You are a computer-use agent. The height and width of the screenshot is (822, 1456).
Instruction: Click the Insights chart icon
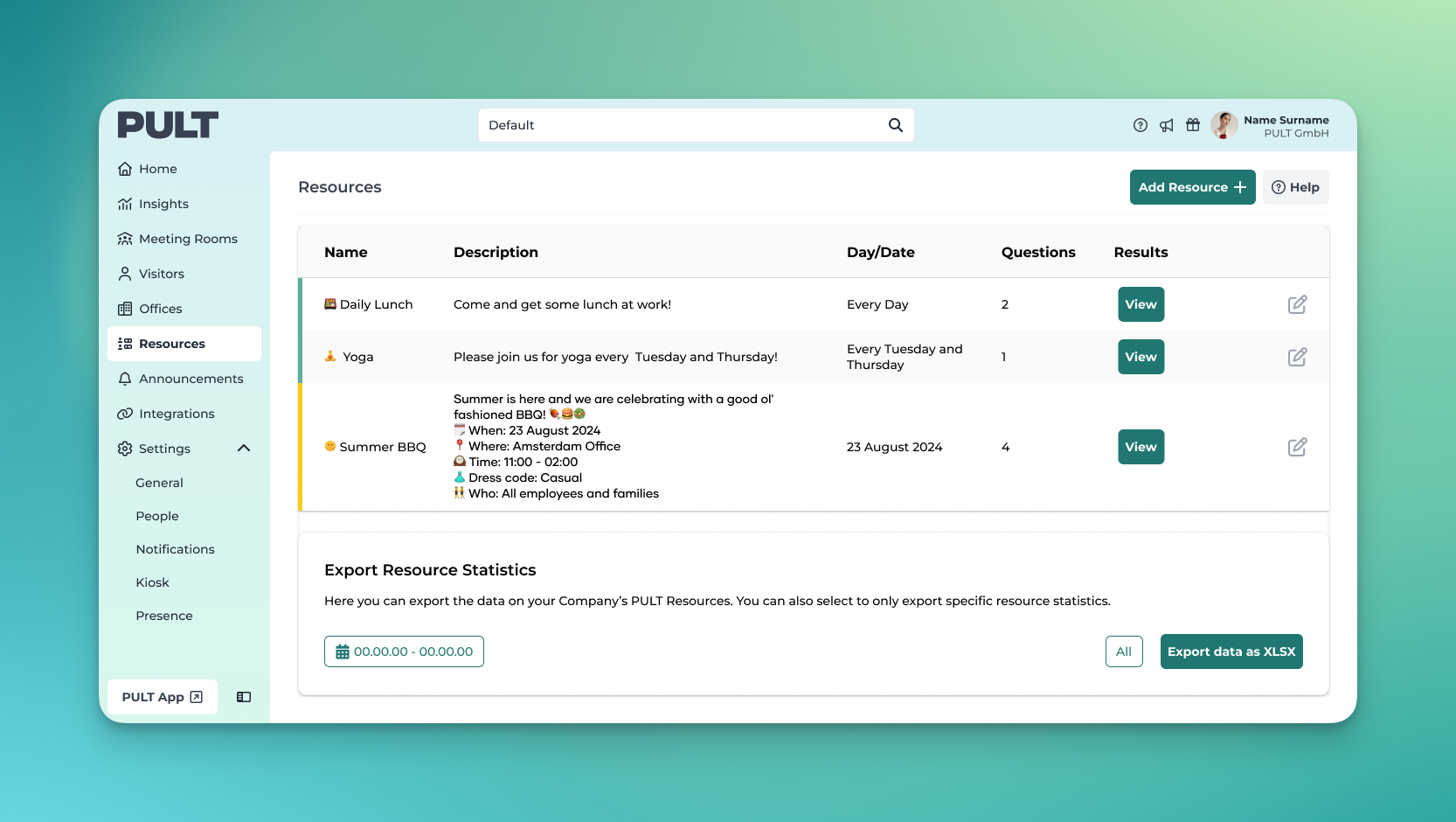coord(125,204)
